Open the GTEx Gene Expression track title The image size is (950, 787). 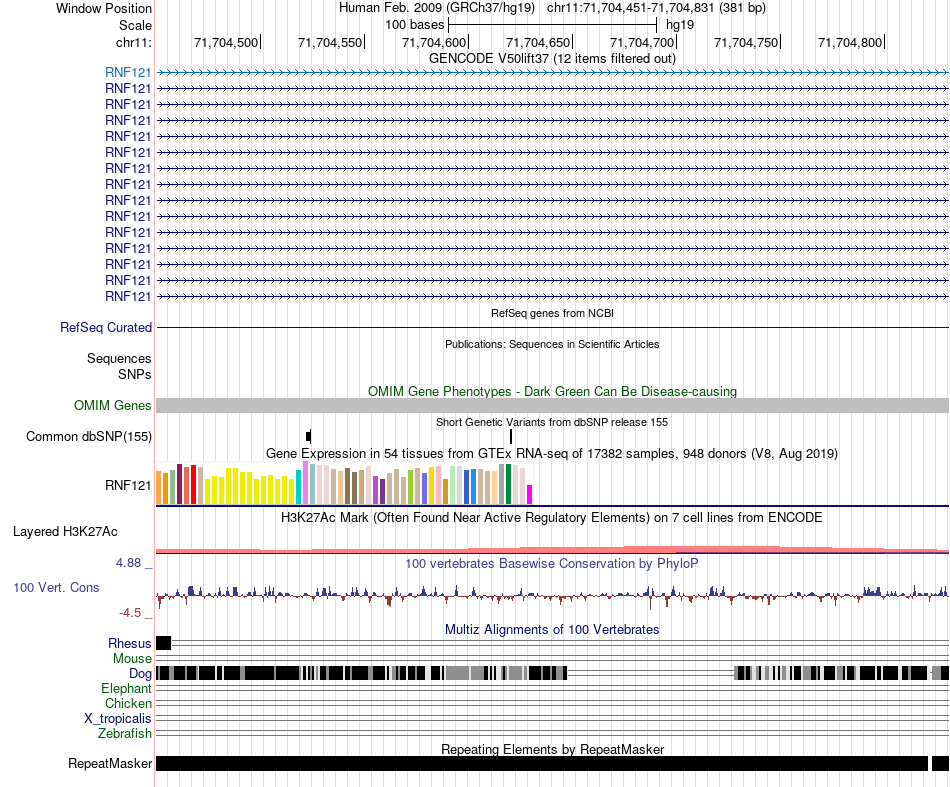pos(552,454)
